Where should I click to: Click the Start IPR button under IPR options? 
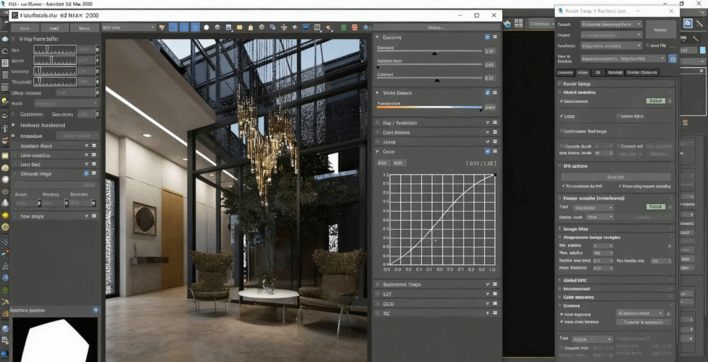616,177
